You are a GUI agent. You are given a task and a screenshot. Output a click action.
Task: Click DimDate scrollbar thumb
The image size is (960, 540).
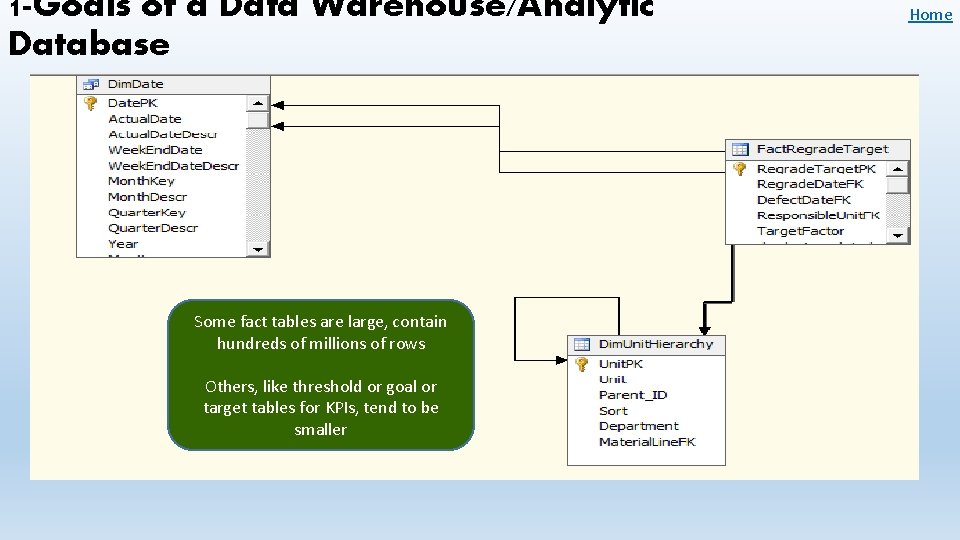258,120
